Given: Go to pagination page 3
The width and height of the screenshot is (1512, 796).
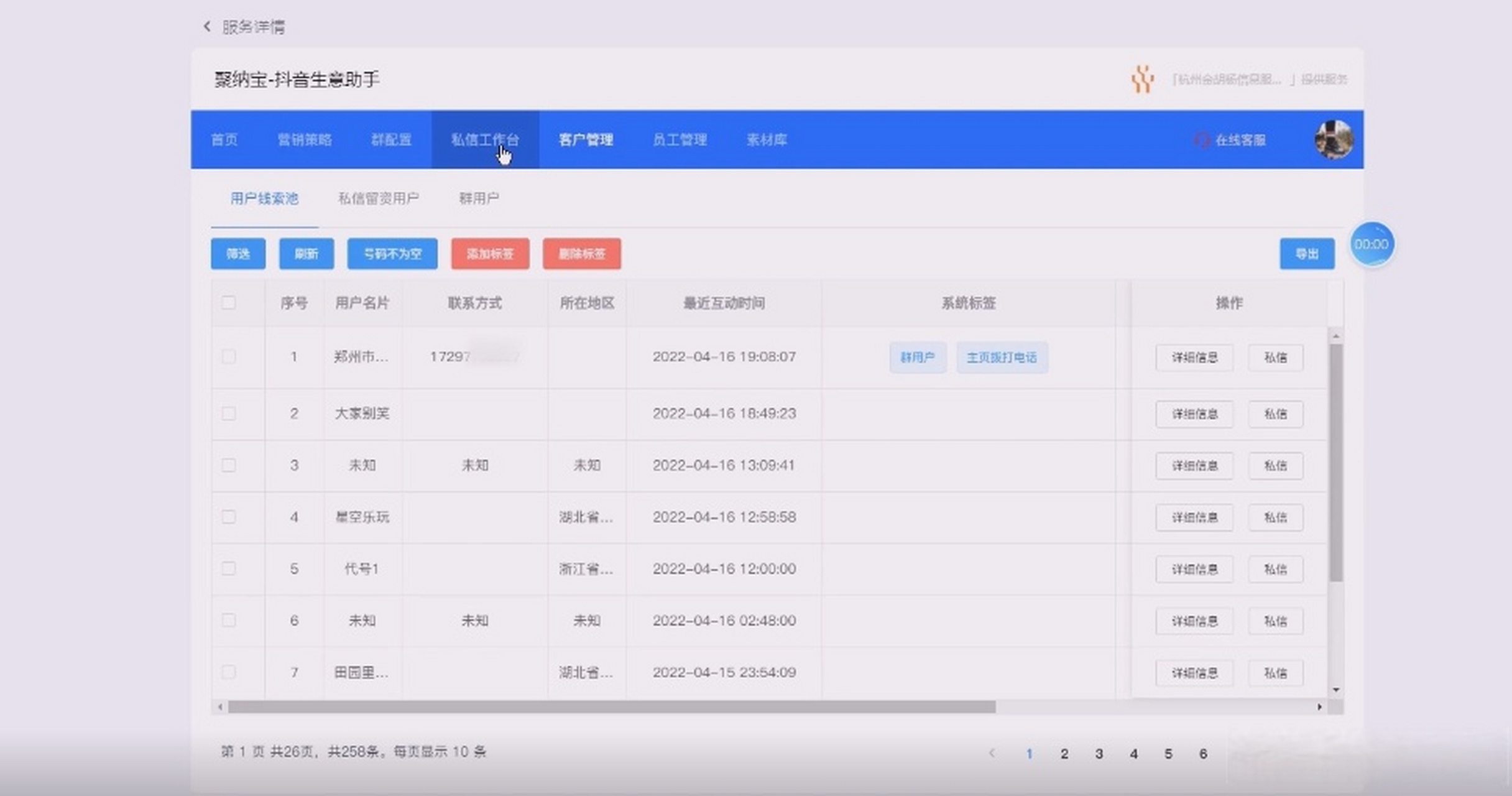Looking at the screenshot, I should (1099, 752).
